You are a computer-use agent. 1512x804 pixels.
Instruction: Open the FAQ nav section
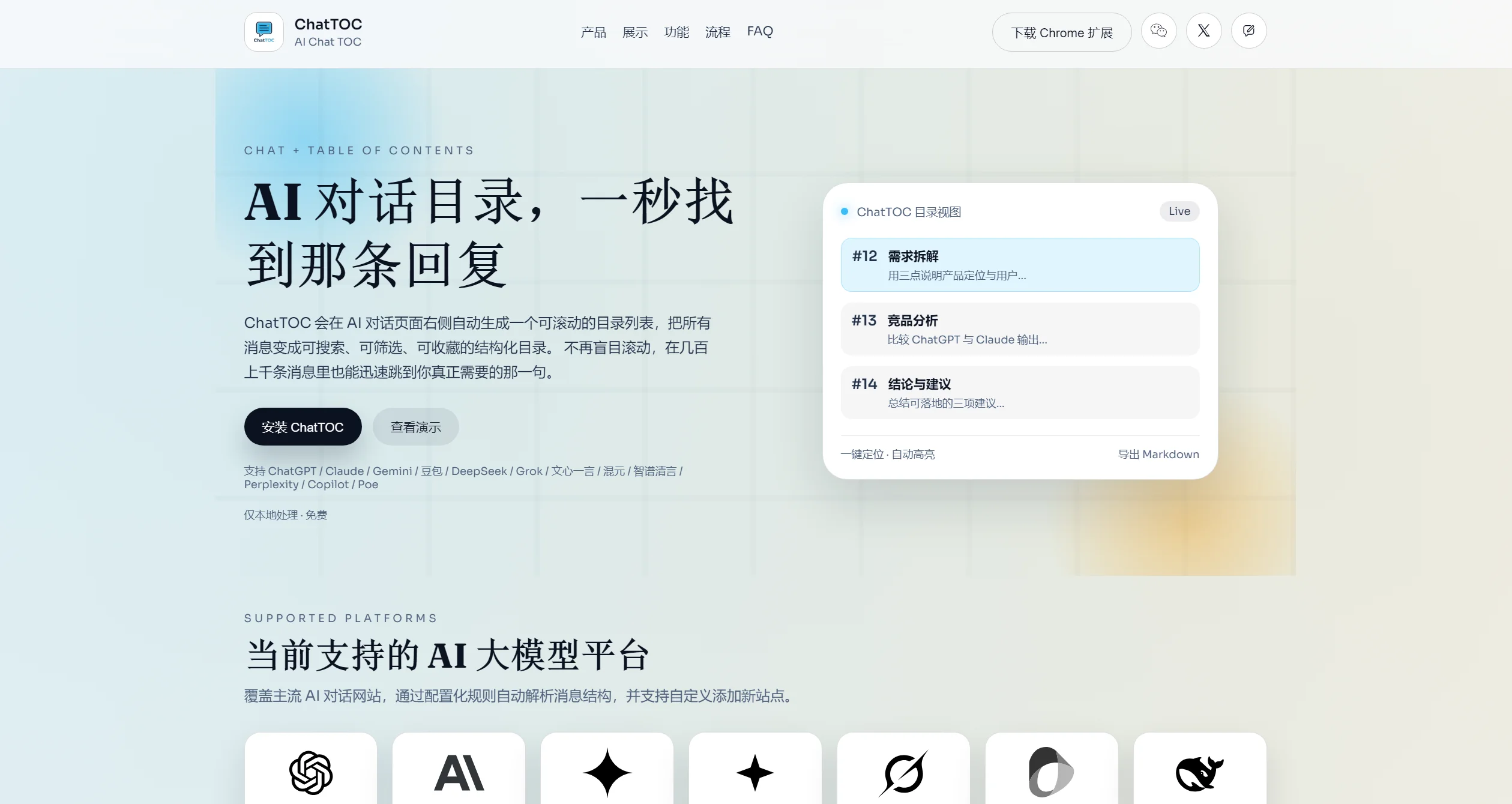pos(760,31)
